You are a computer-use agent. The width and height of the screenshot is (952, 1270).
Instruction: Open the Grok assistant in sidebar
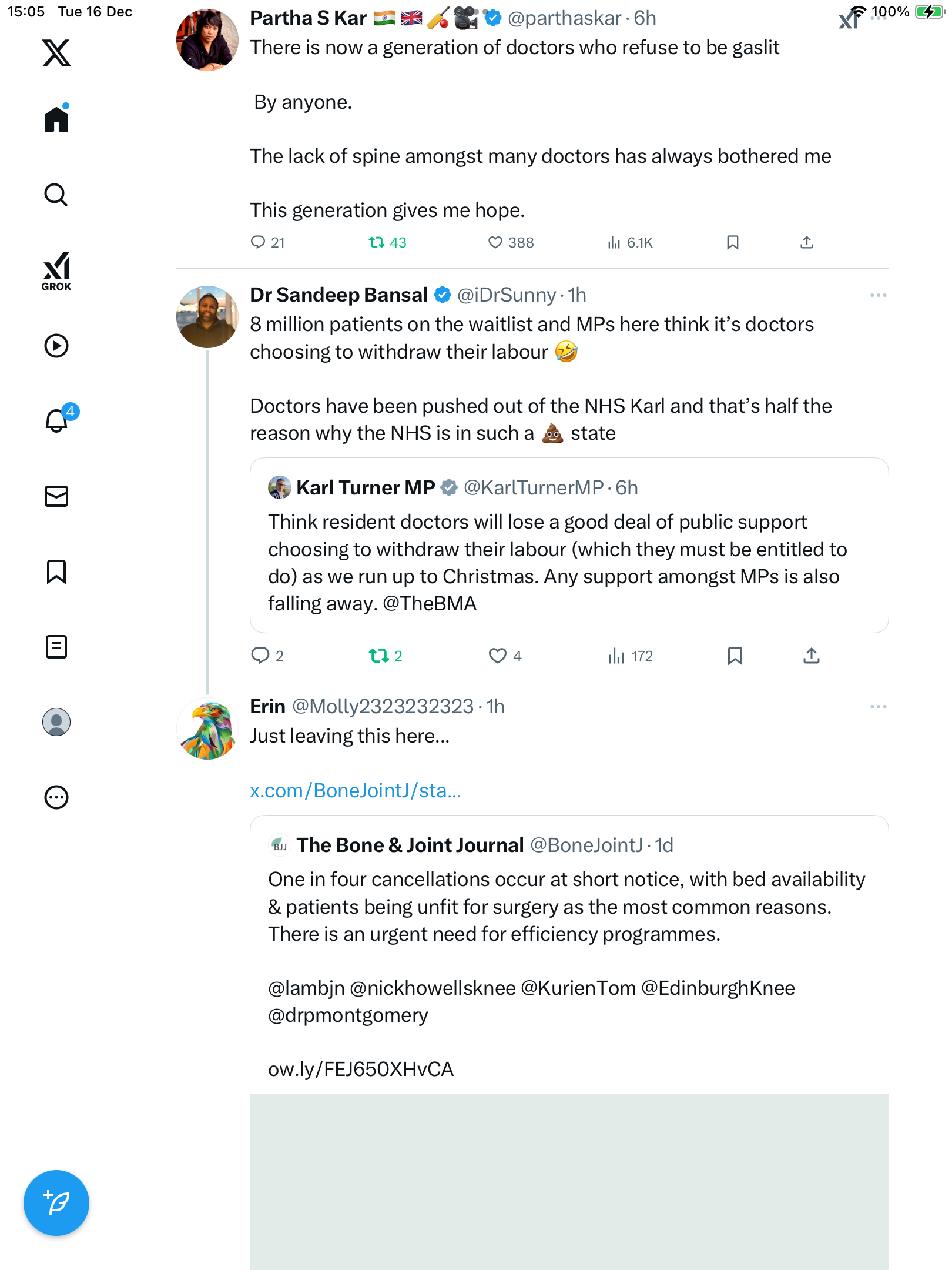click(x=56, y=271)
